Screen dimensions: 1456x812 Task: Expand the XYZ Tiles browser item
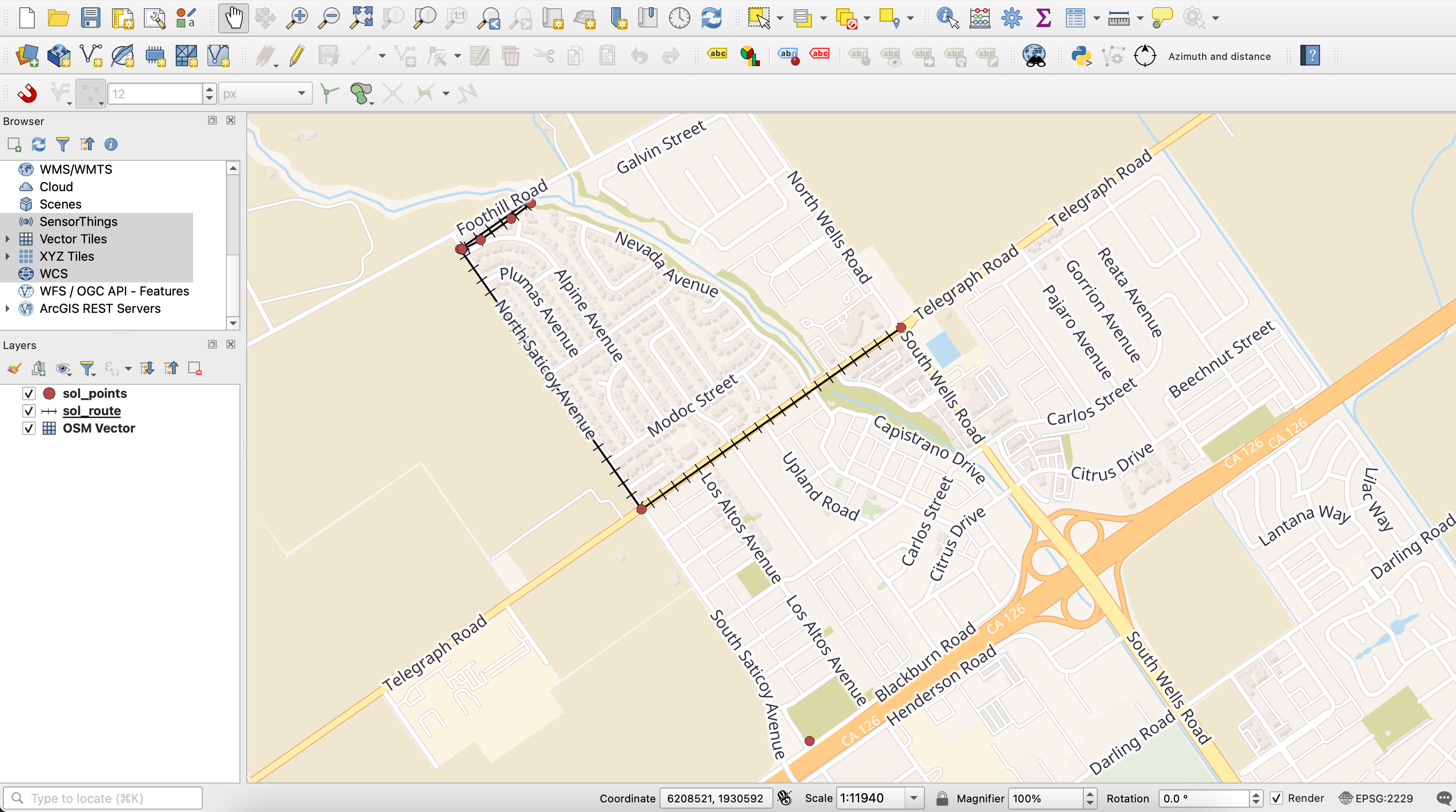point(7,256)
